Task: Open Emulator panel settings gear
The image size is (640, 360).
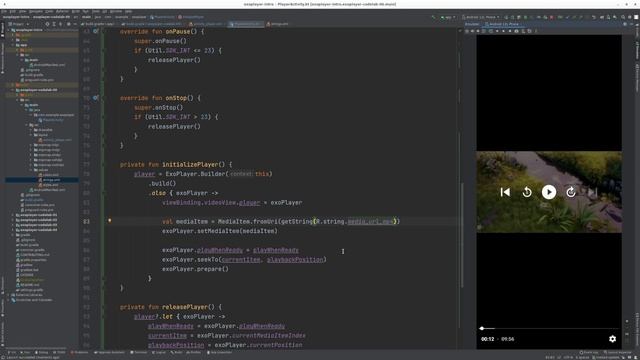Action: [x=625, y=24]
